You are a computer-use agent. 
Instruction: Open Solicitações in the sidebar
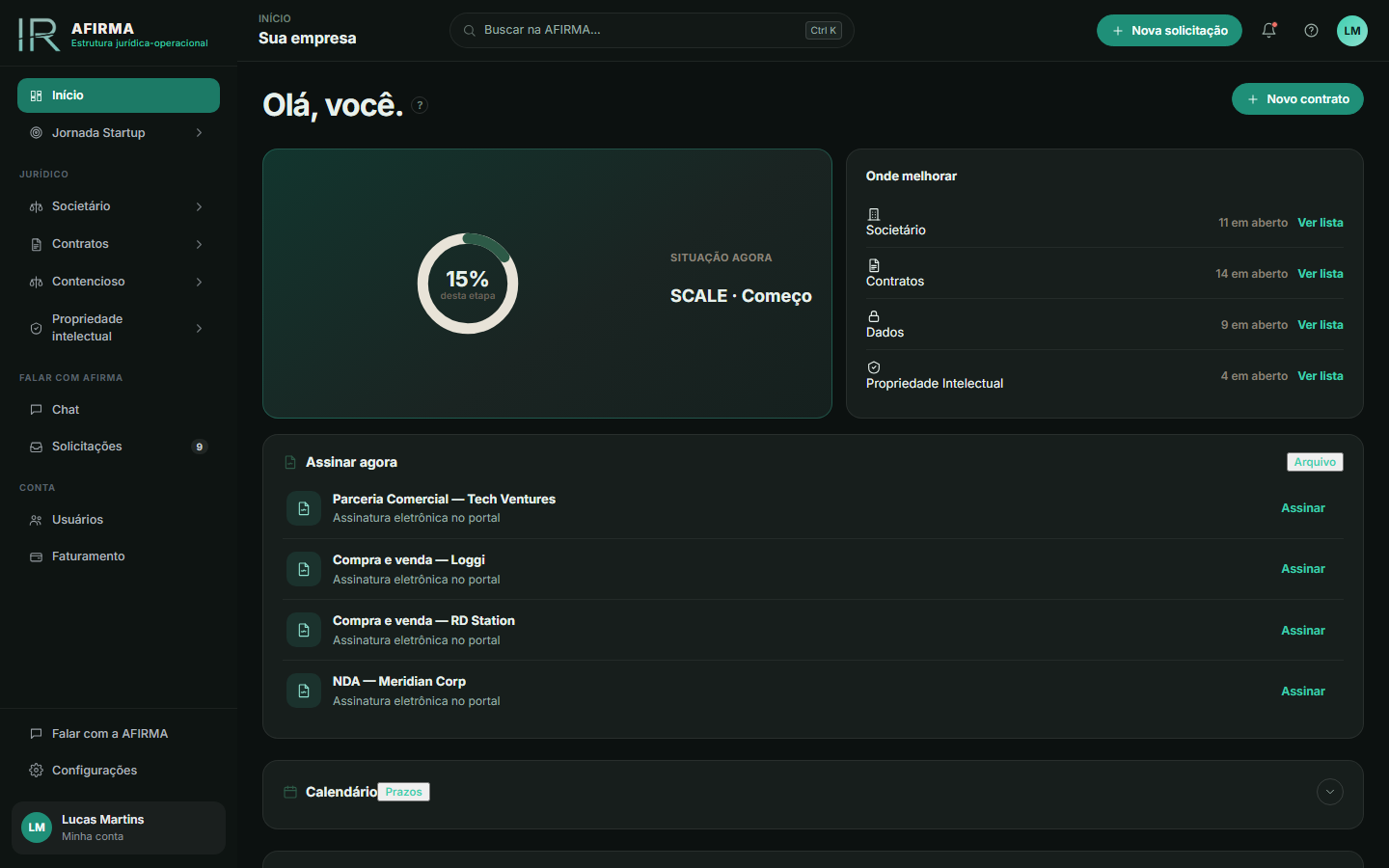click(x=119, y=447)
